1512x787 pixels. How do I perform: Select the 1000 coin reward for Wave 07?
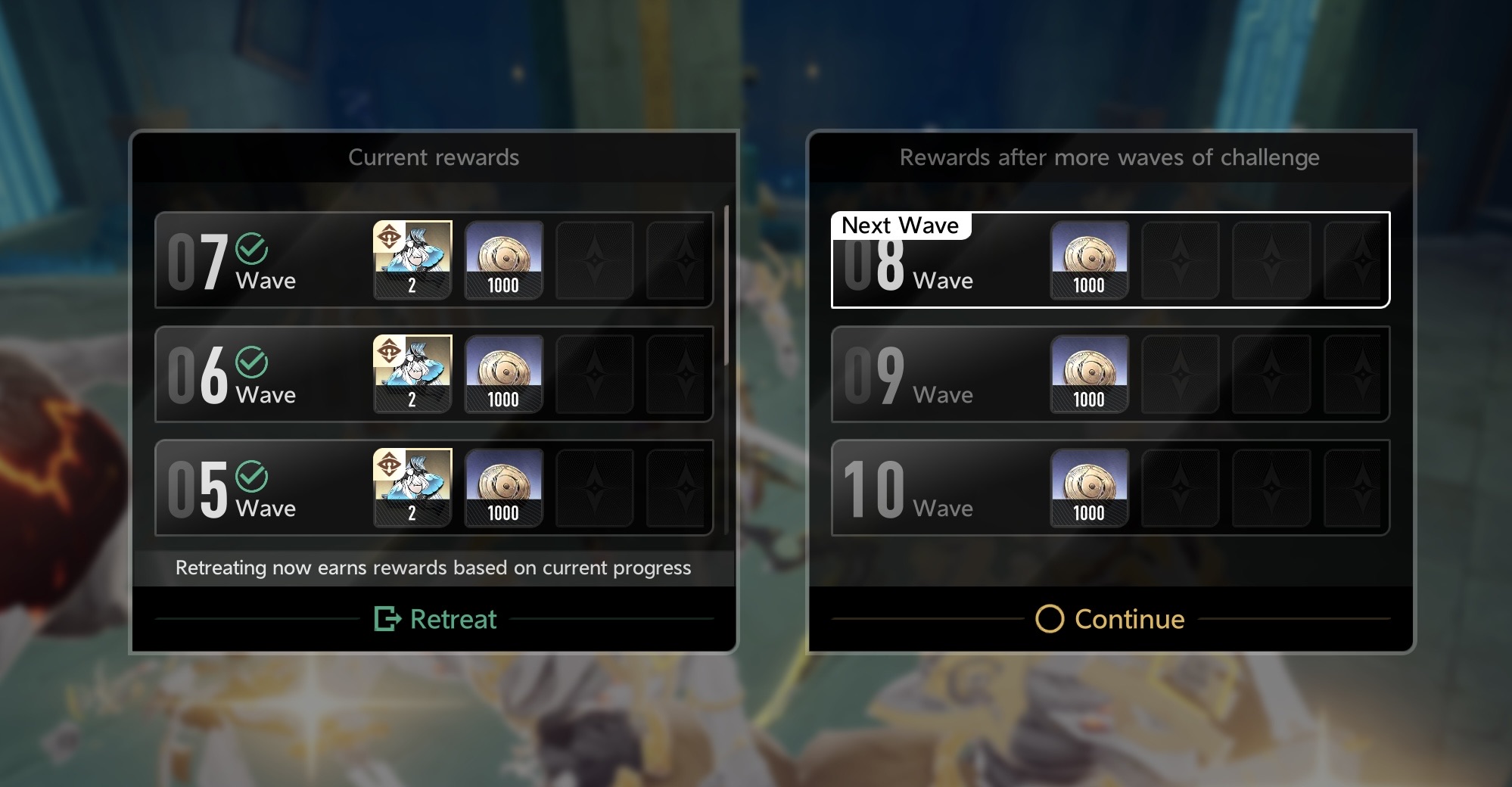click(503, 260)
